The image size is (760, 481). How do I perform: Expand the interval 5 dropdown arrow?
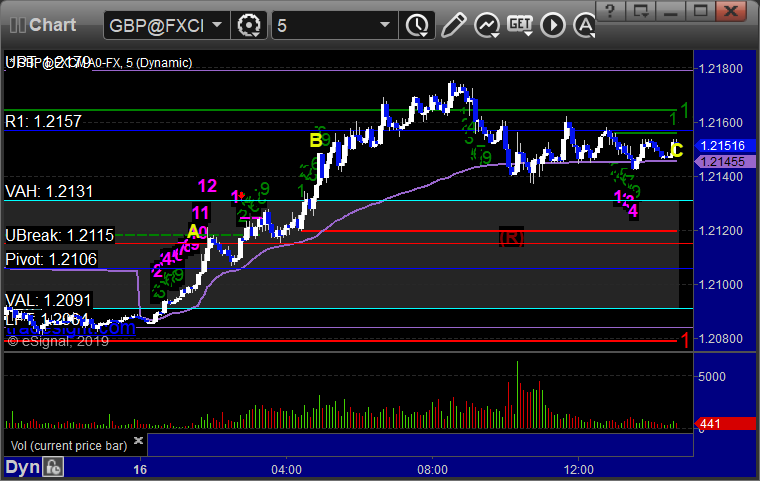[385, 24]
